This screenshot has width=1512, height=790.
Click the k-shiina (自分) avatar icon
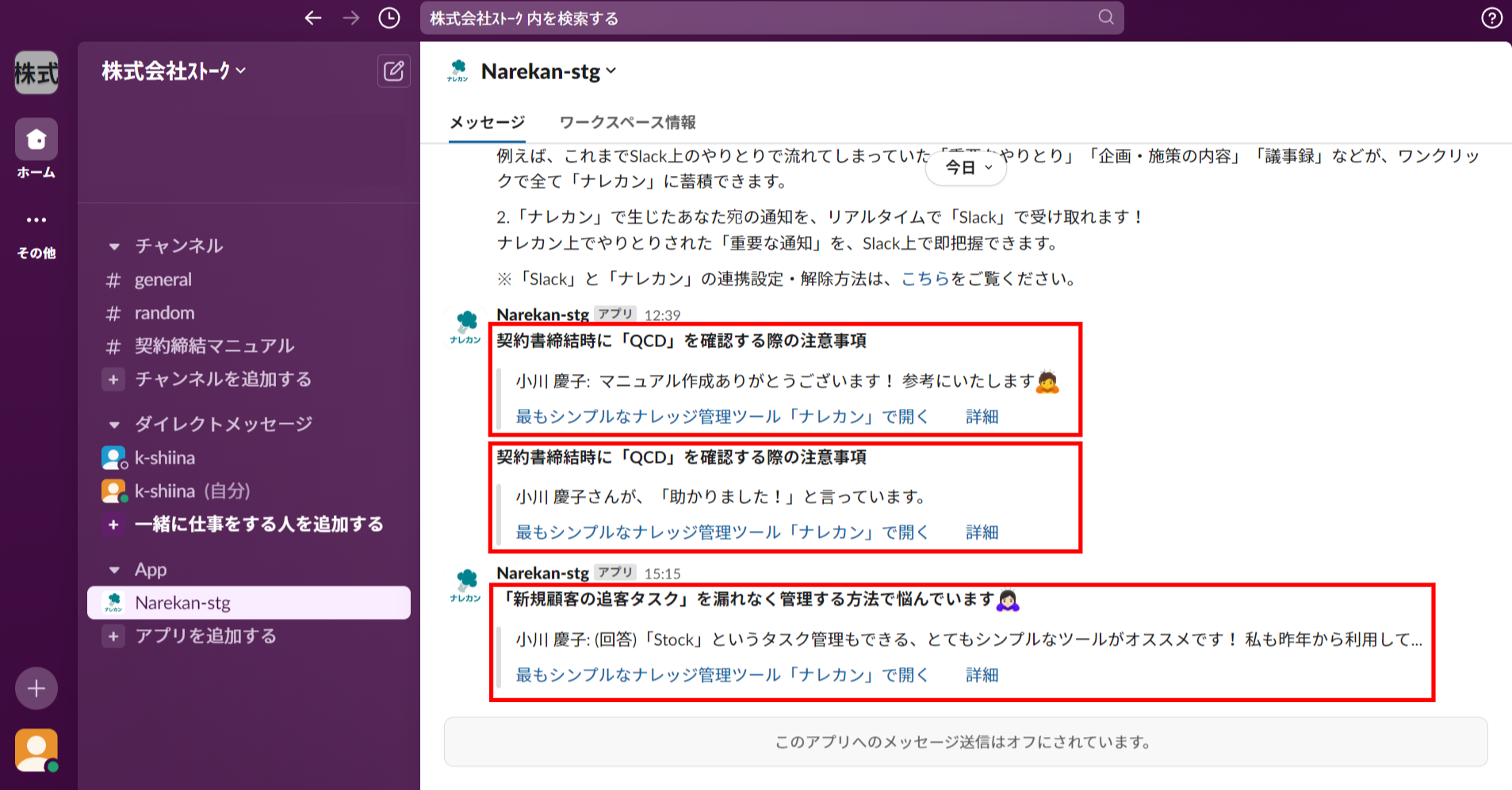pos(113,491)
